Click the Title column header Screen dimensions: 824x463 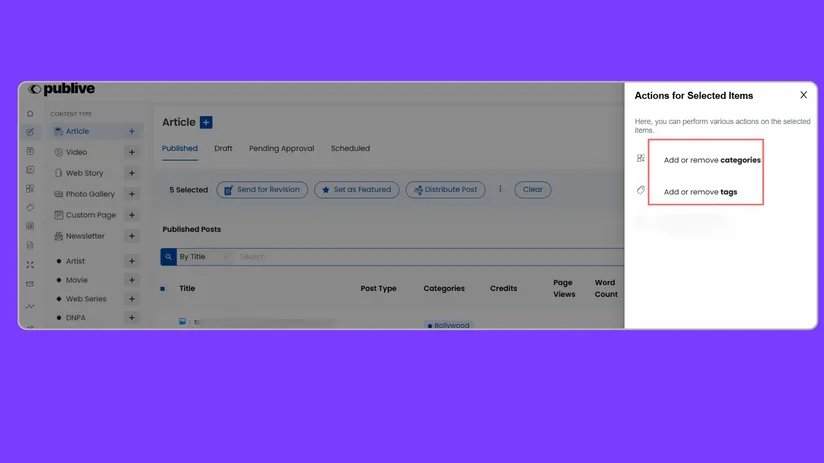click(187, 289)
